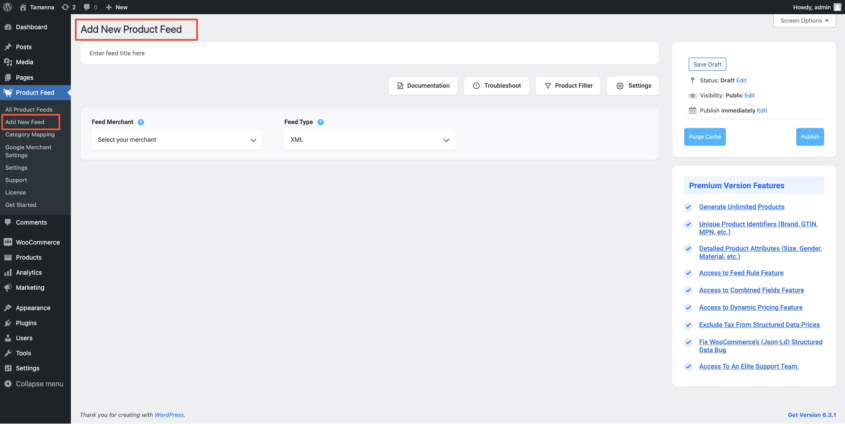Screen dimensions: 845x424
Task: Edit Publish immediately schedule
Action: tap(762, 110)
